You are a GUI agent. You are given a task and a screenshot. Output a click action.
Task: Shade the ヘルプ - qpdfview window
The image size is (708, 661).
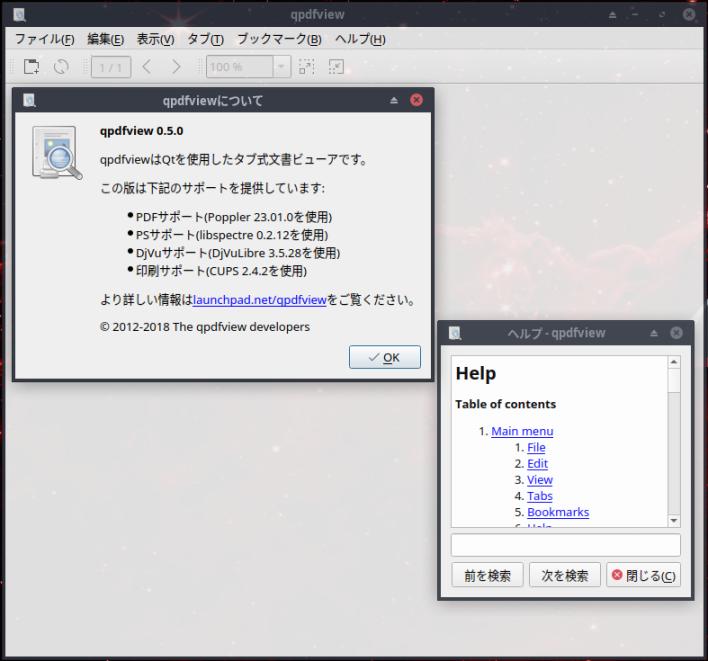(x=653, y=333)
